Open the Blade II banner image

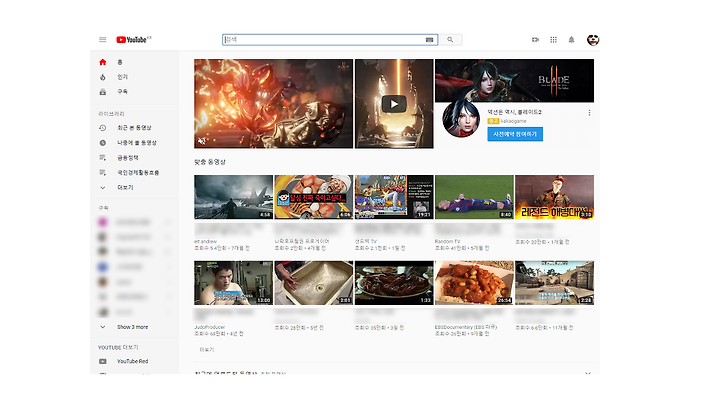coord(514,80)
